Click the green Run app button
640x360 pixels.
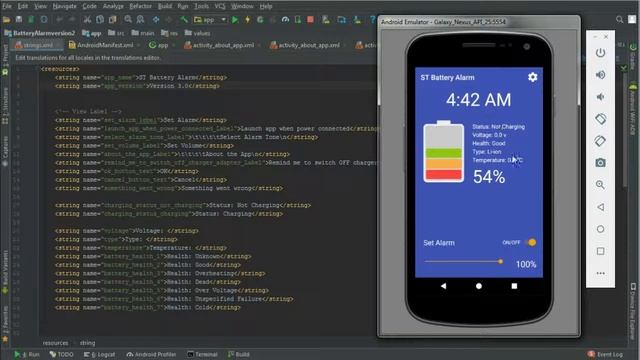coord(235,19)
